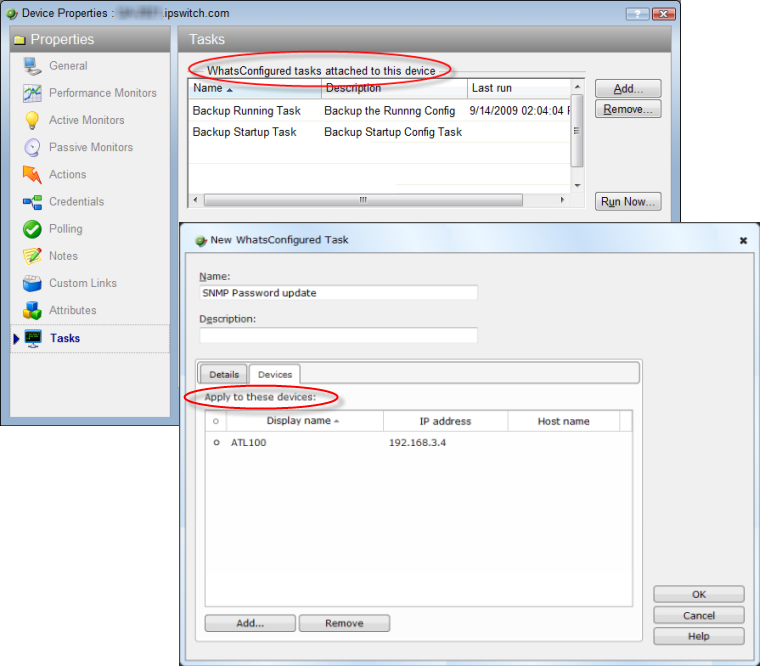Click the 192.168.3.4 IP address cell
Viewport: 766px width, 672px height.
pos(417,443)
